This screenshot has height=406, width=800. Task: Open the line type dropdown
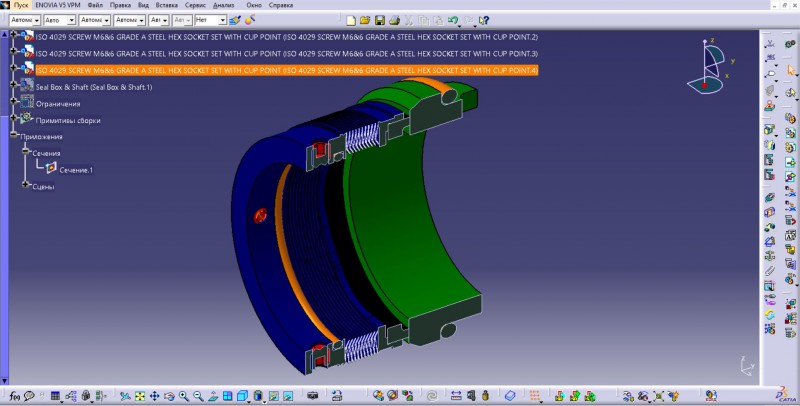point(130,20)
